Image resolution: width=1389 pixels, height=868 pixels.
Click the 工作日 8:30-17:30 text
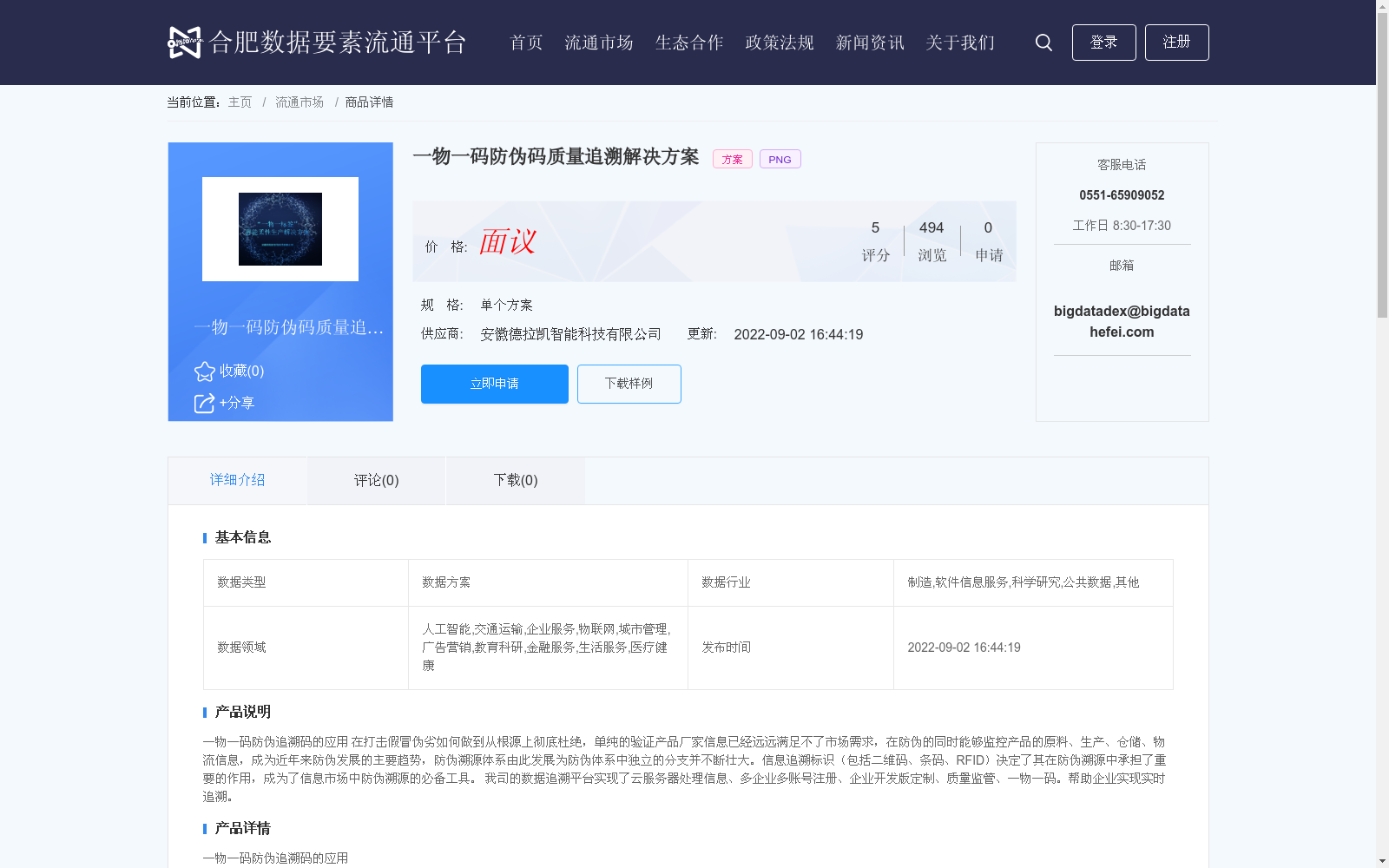pyautogui.click(x=1122, y=226)
